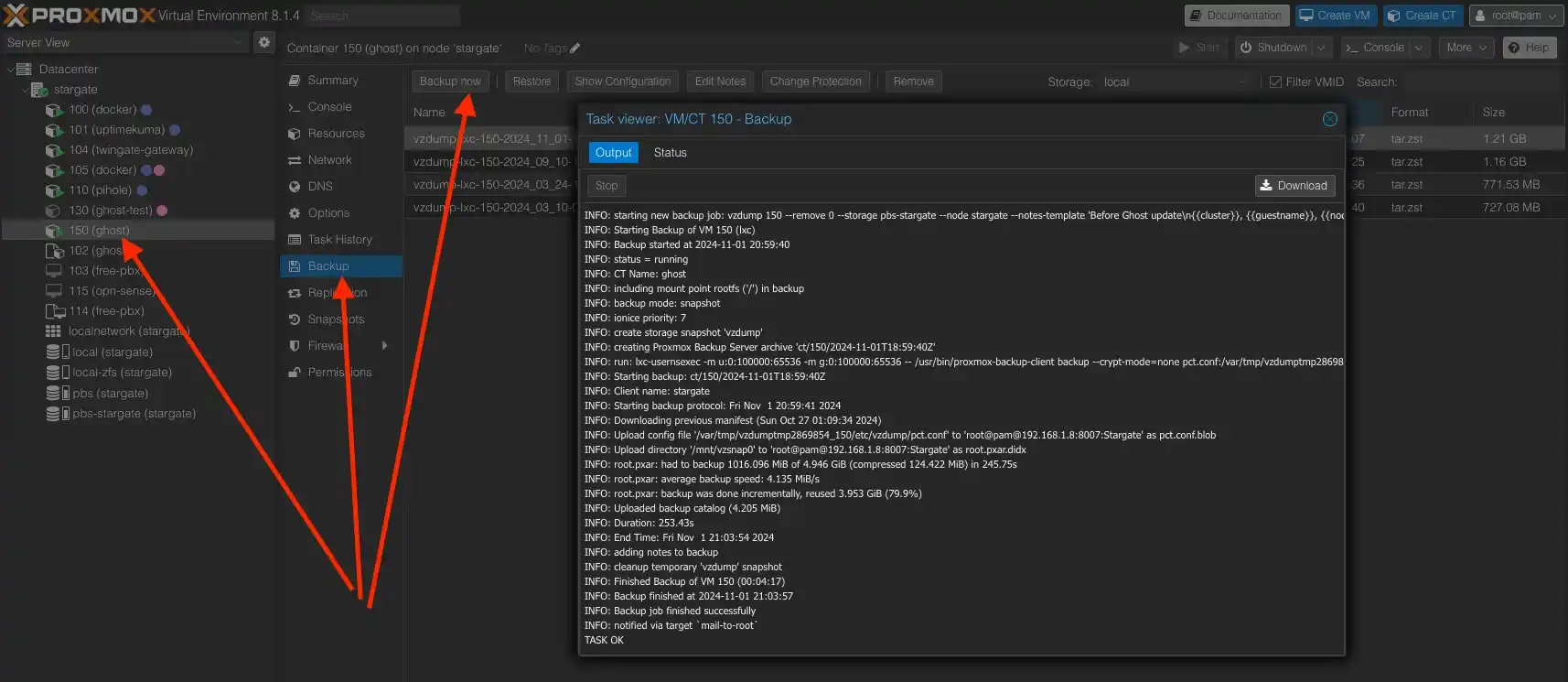Click the Shutdown button

coord(1273,48)
